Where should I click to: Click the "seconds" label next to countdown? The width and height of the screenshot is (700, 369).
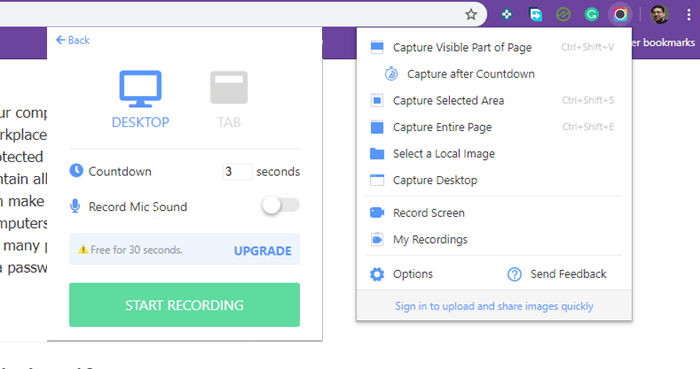point(278,172)
